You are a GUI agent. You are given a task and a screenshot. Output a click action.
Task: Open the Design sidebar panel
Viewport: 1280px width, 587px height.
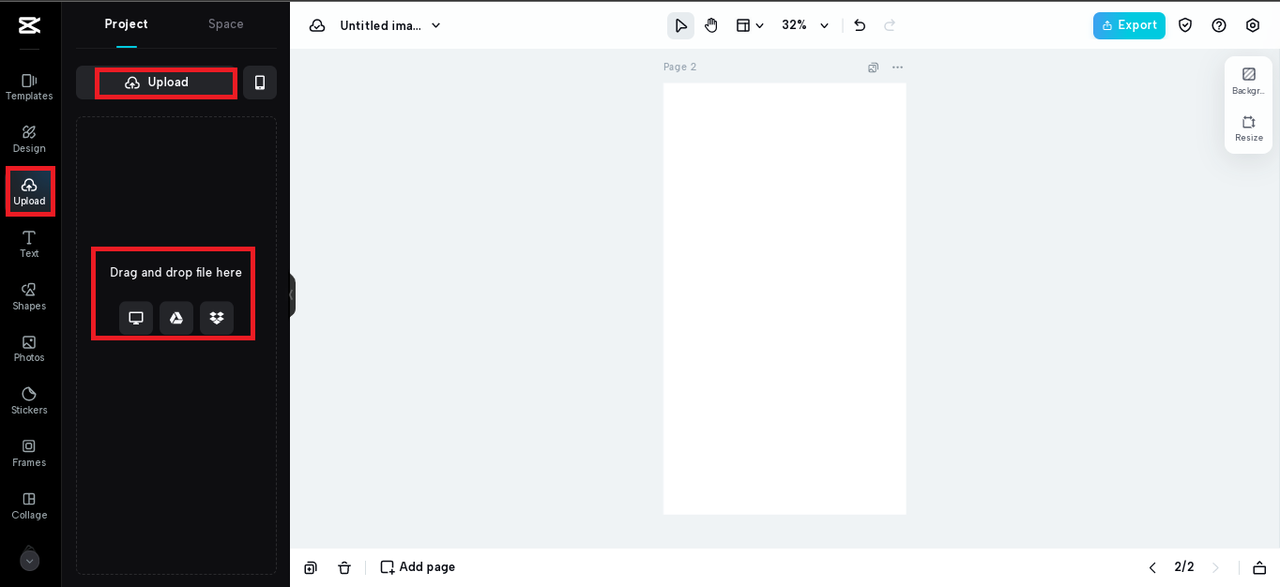tap(29, 139)
